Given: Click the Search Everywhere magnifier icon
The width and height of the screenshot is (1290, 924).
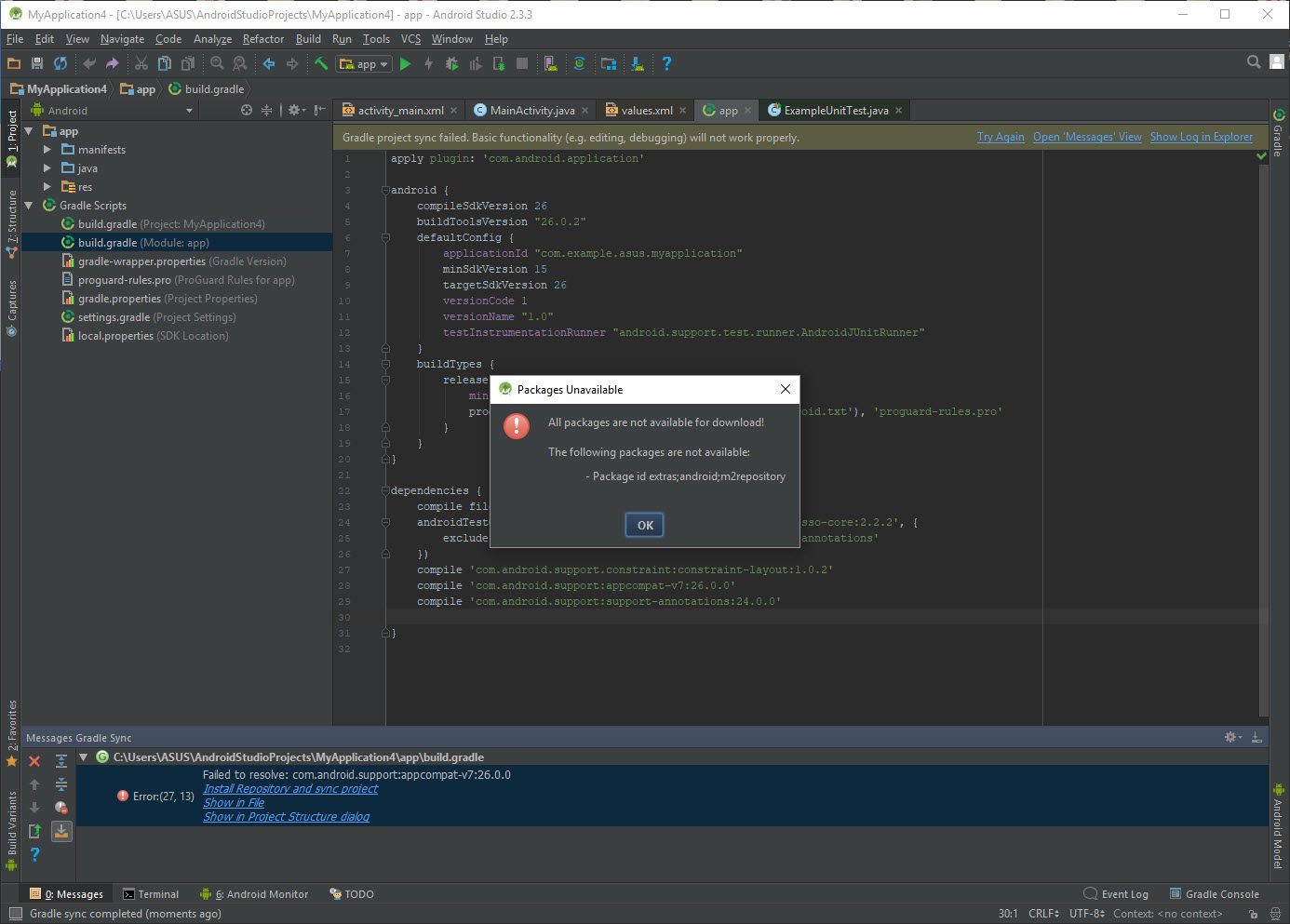Looking at the screenshot, I should click(x=1254, y=62).
